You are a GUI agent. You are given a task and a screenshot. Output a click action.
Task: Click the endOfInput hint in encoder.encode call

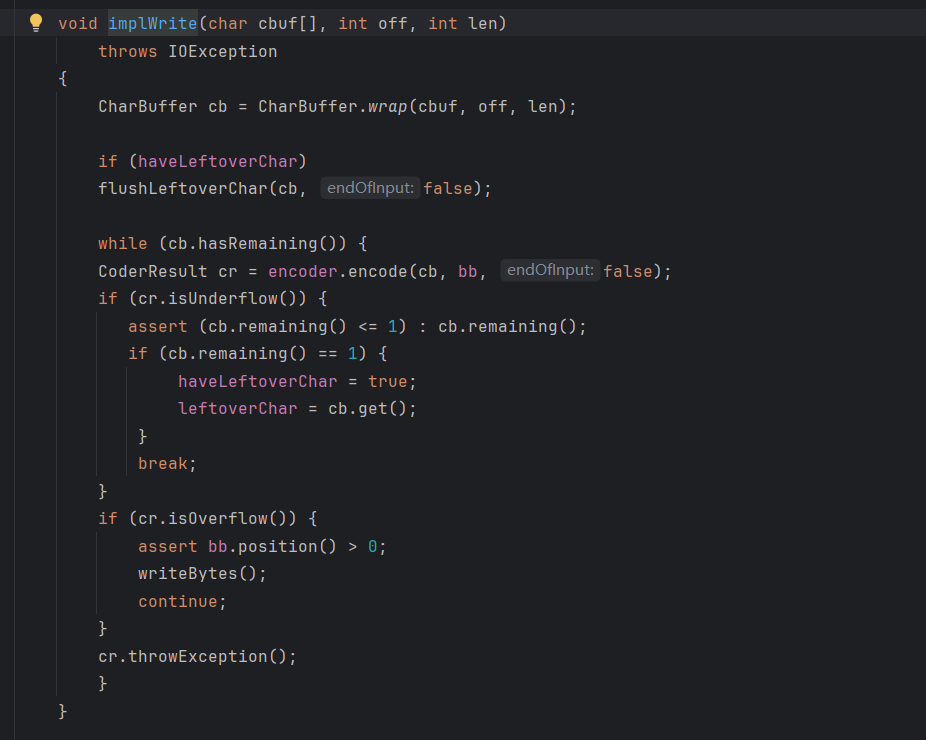pos(550,270)
